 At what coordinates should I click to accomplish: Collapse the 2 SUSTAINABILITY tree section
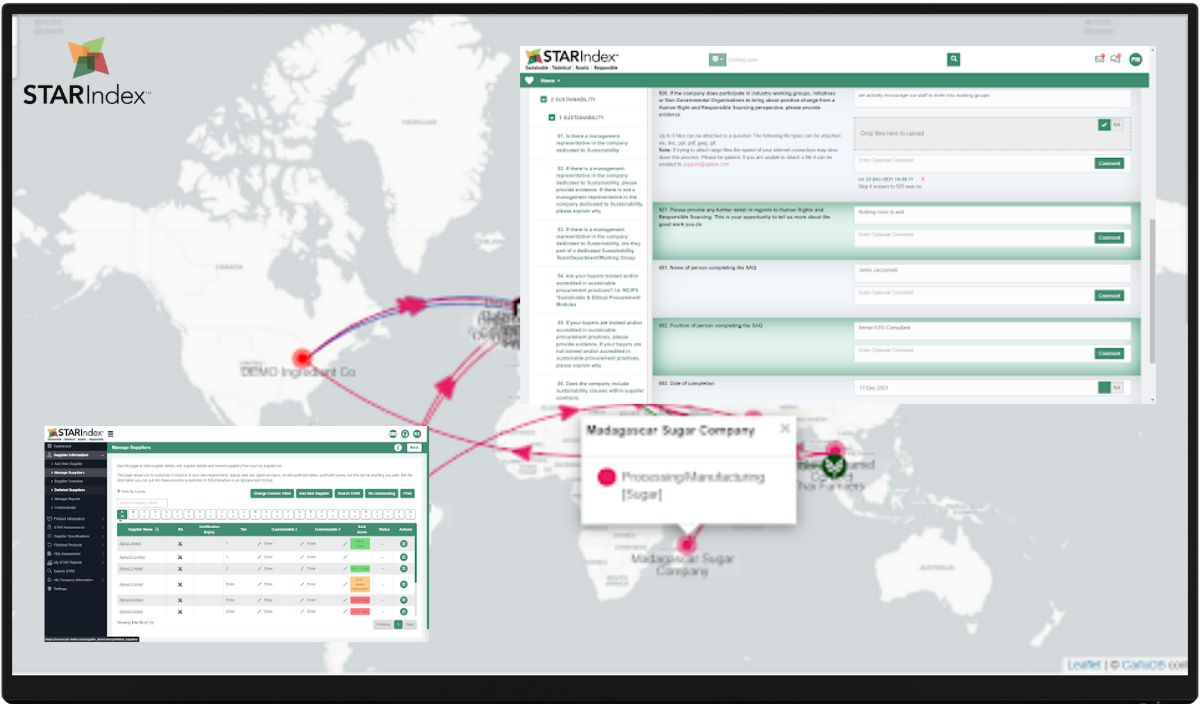(544, 100)
